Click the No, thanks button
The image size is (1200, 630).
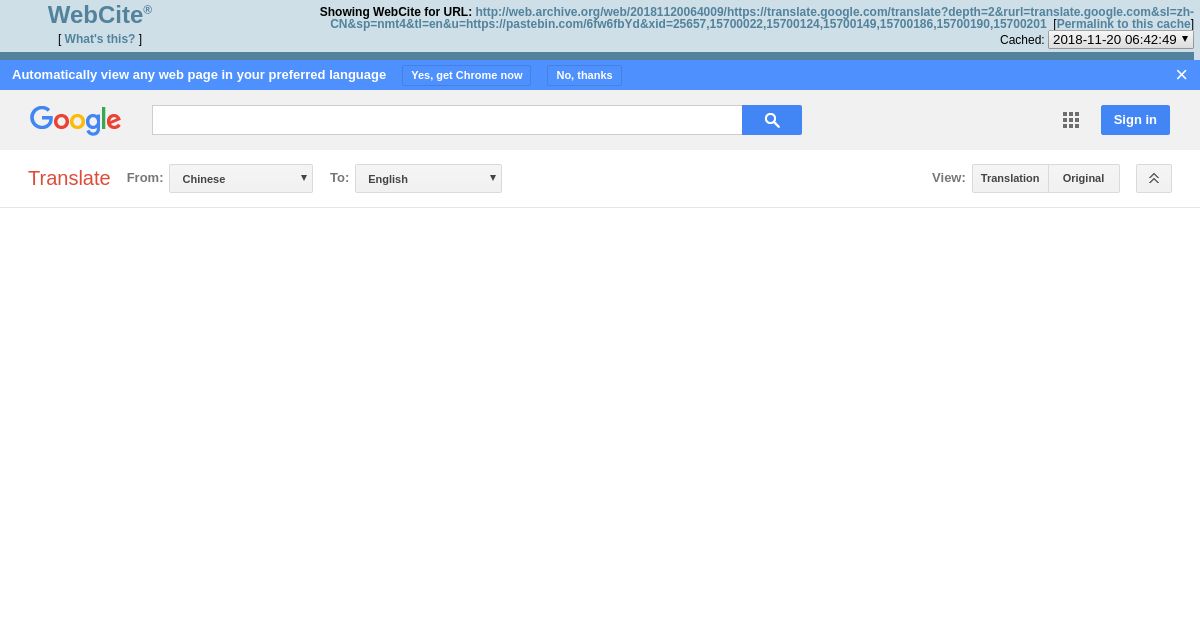(x=584, y=75)
